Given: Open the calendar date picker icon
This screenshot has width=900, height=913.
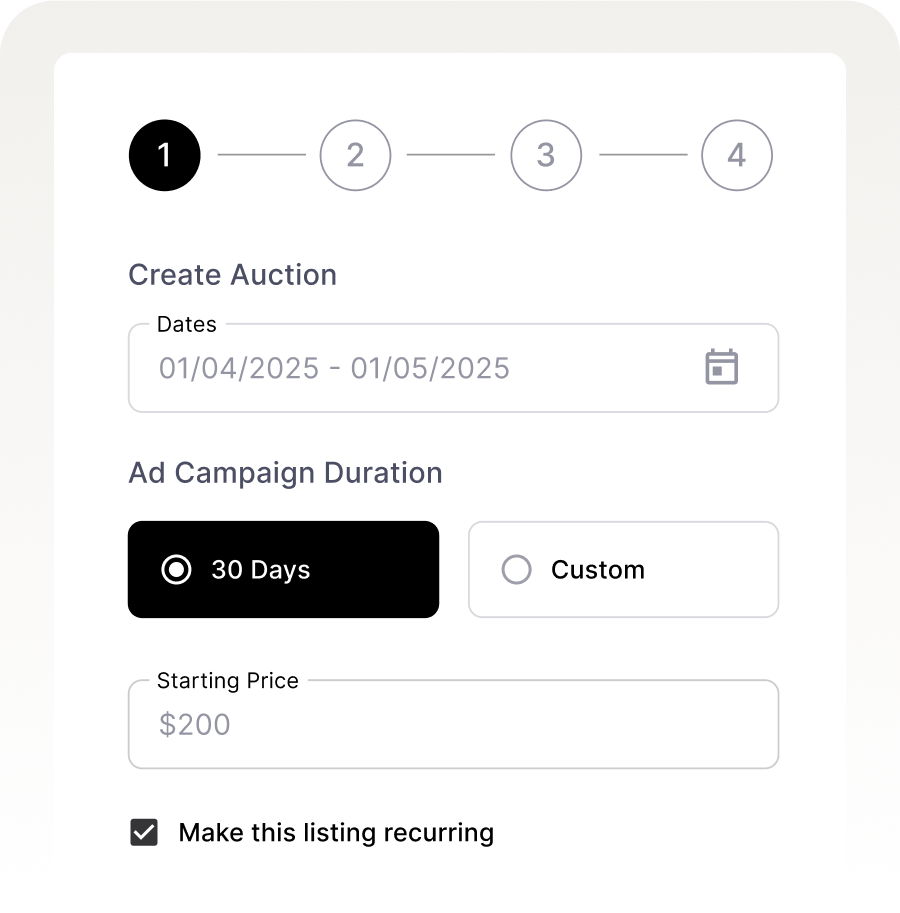Looking at the screenshot, I should 721,367.
